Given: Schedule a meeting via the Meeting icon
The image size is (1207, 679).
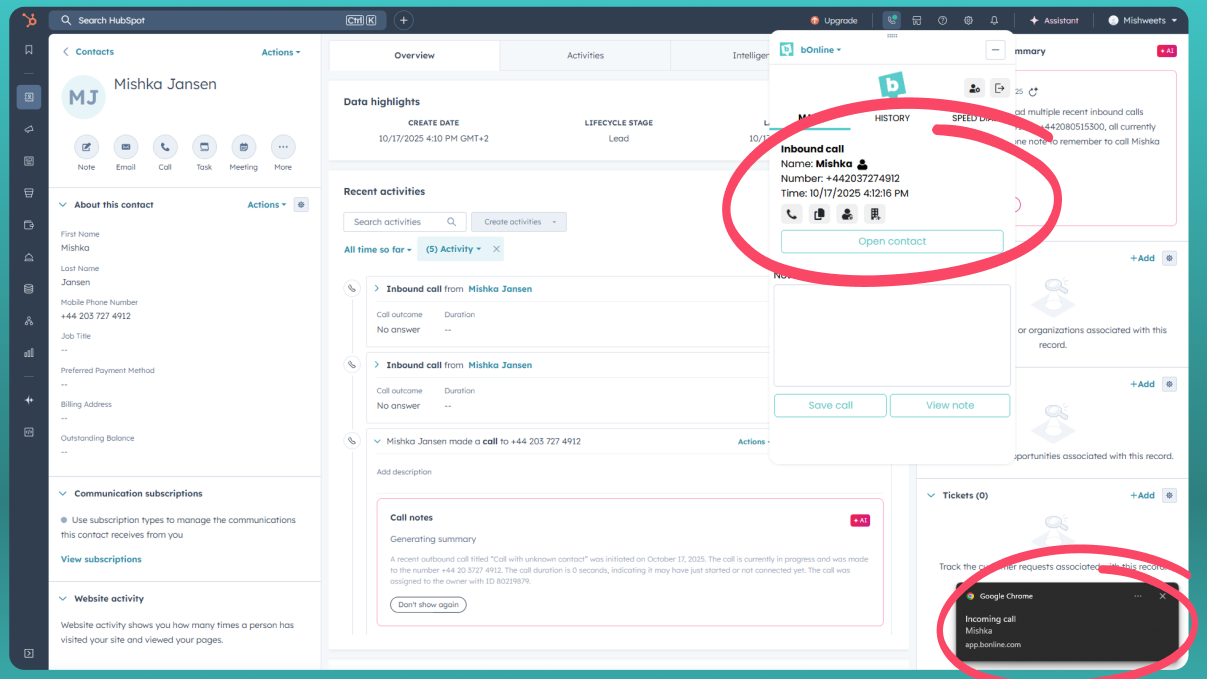Looking at the screenshot, I should tap(243, 147).
